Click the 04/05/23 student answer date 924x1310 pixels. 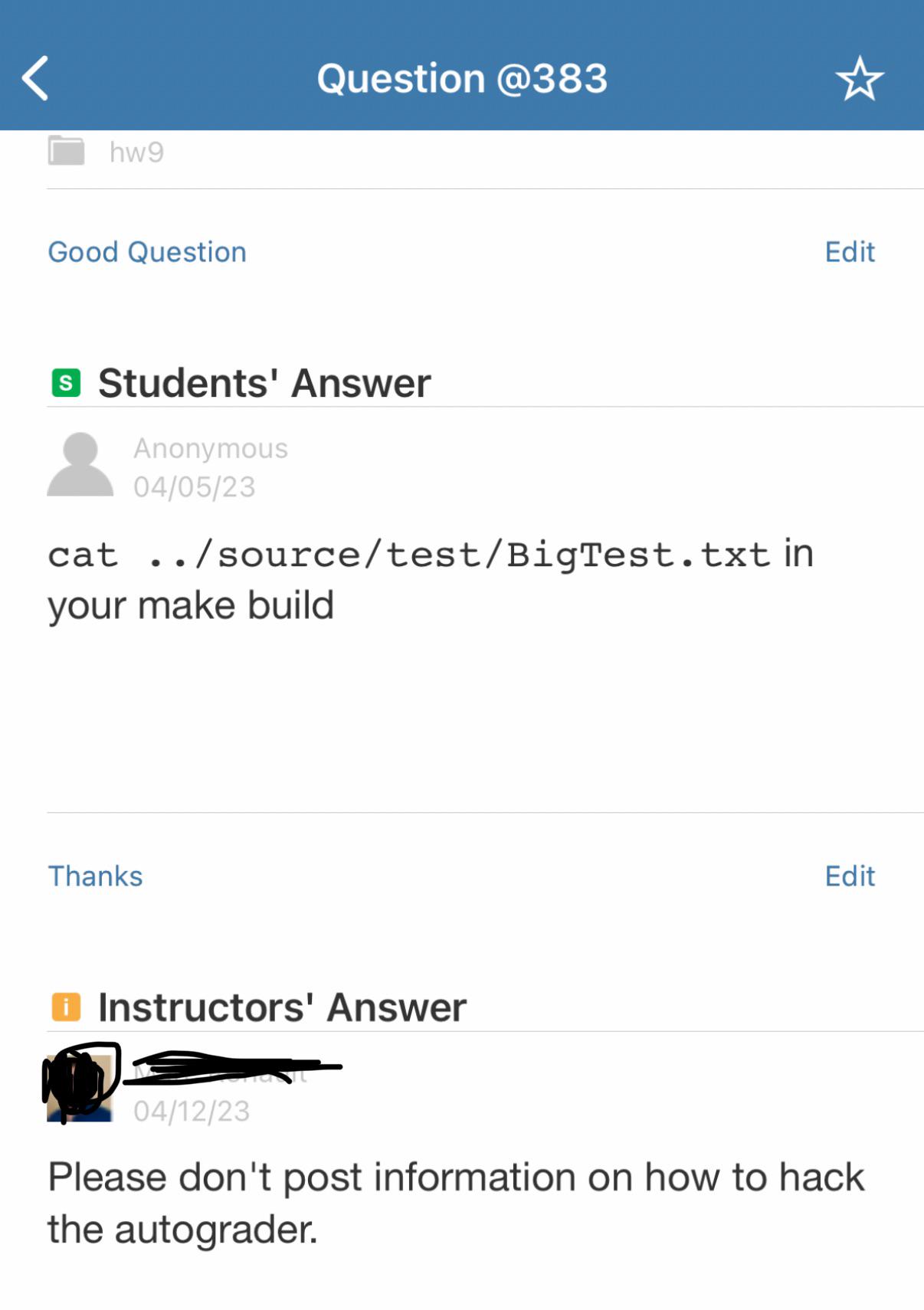pyautogui.click(x=195, y=487)
